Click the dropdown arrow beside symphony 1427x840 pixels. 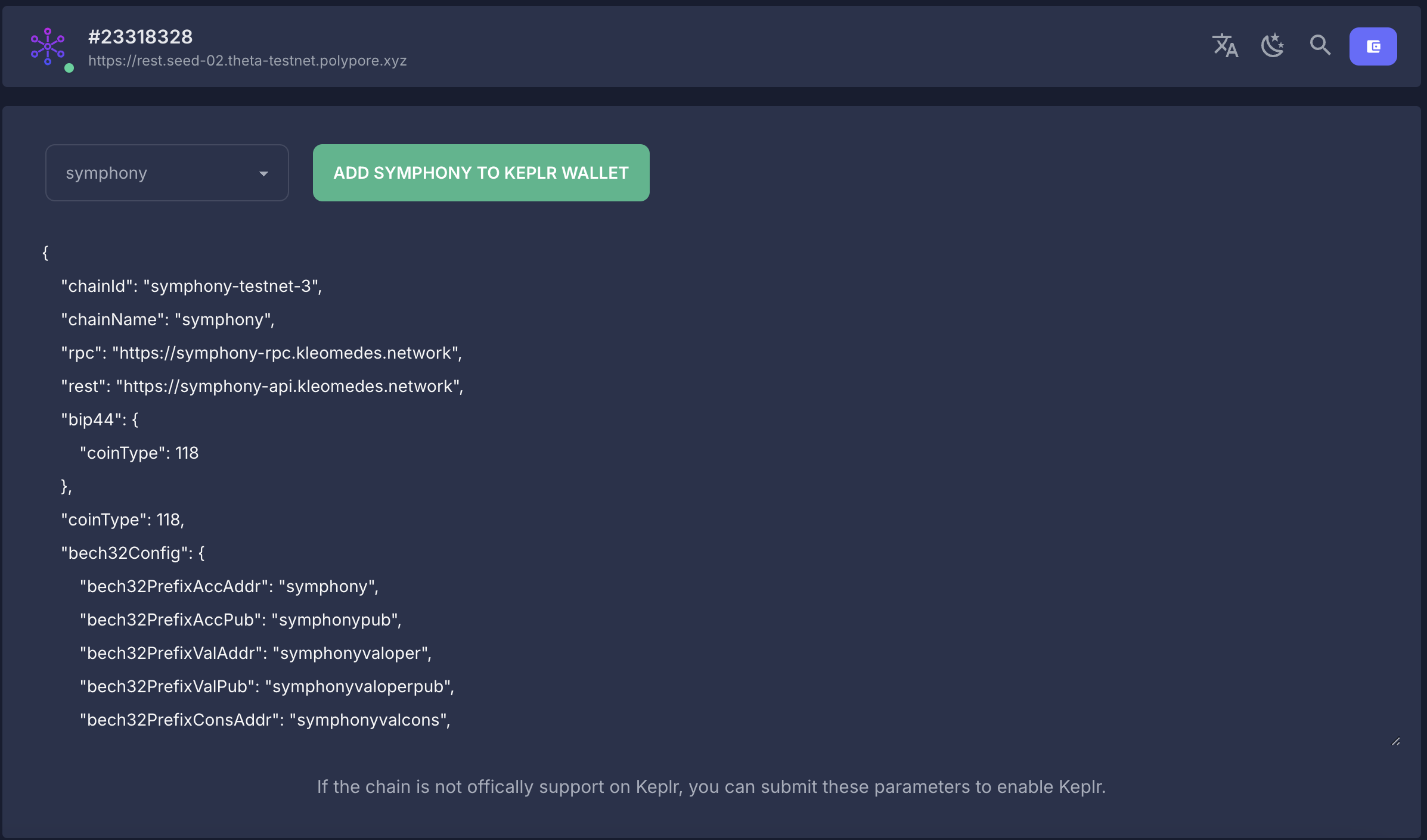[x=263, y=173]
